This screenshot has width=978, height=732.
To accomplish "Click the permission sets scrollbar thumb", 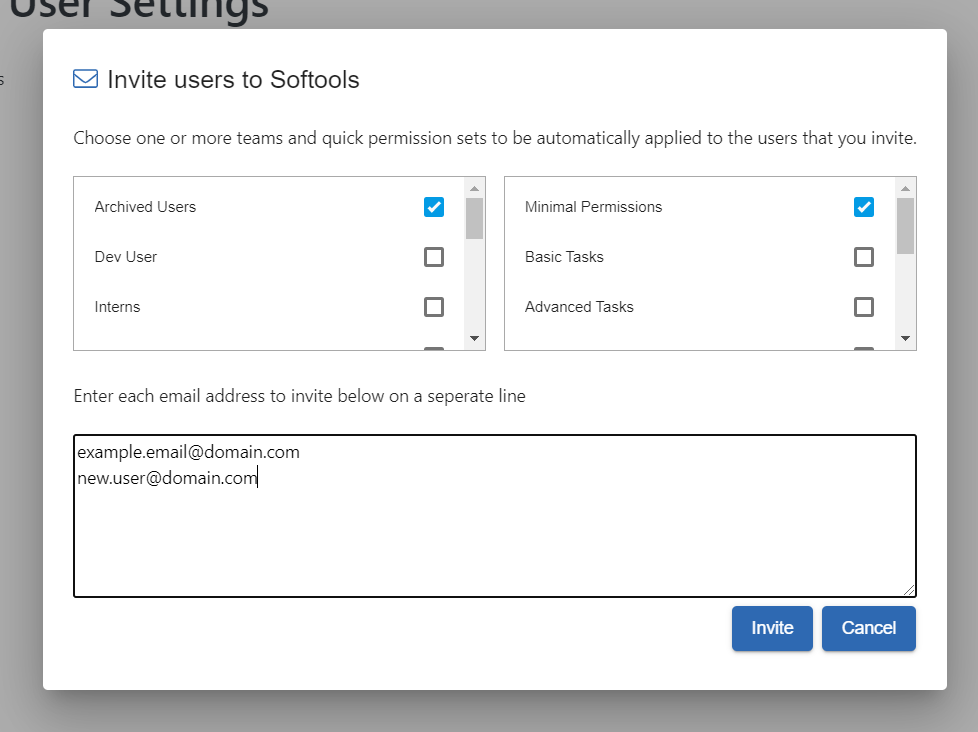I will pyautogui.click(x=905, y=226).
